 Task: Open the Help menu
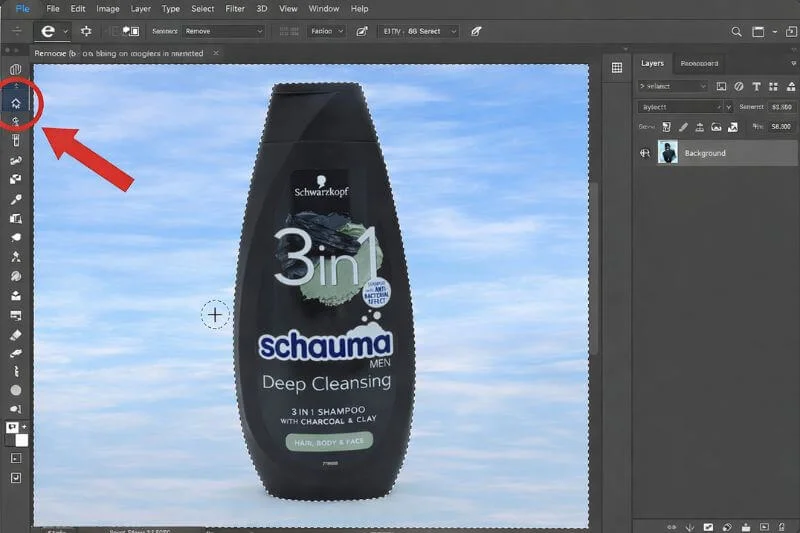pos(359,9)
